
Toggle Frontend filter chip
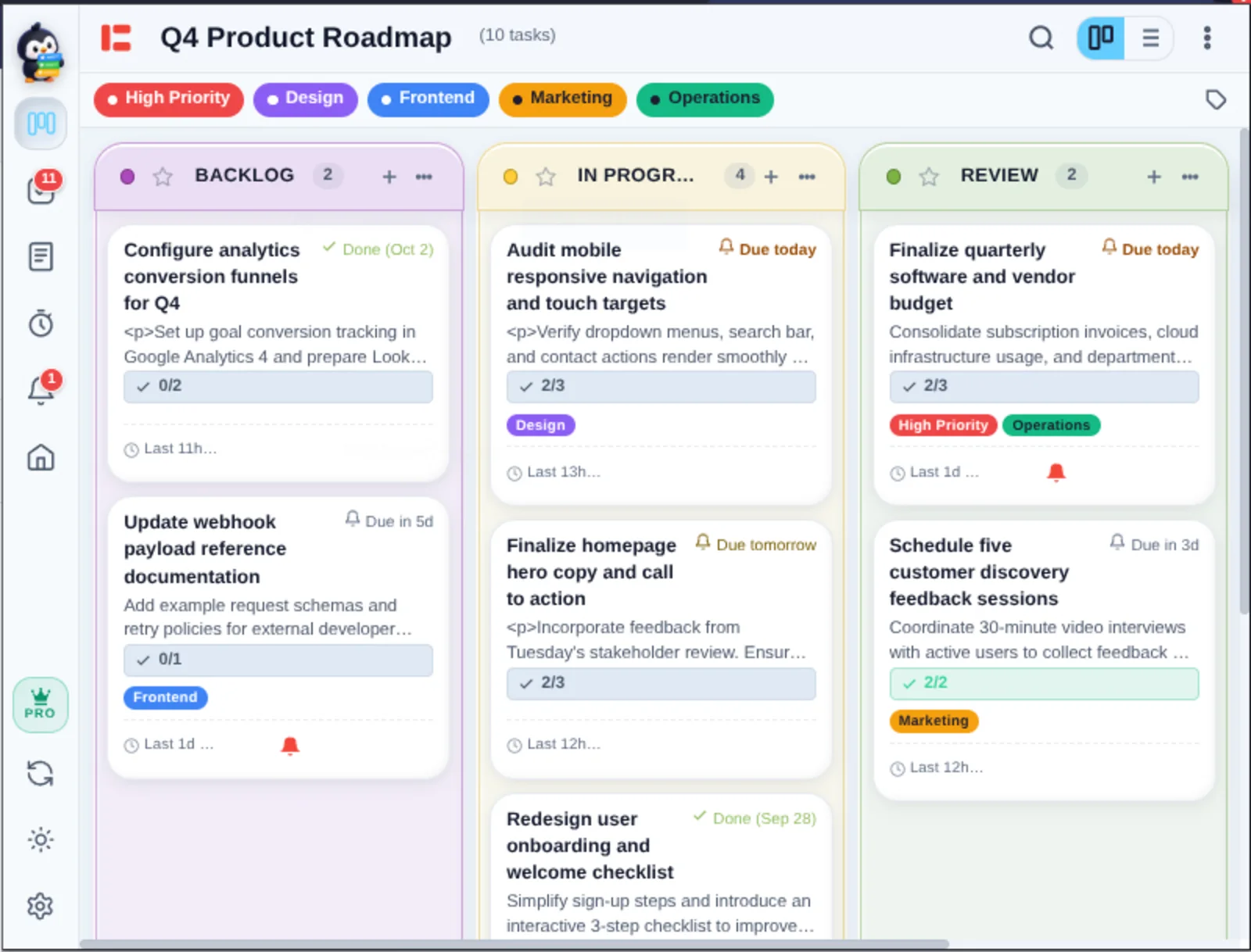(428, 99)
